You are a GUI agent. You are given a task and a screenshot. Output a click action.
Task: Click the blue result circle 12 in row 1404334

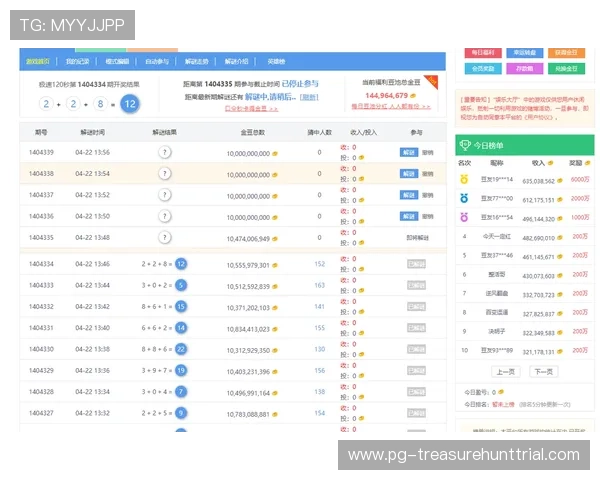click(181, 264)
